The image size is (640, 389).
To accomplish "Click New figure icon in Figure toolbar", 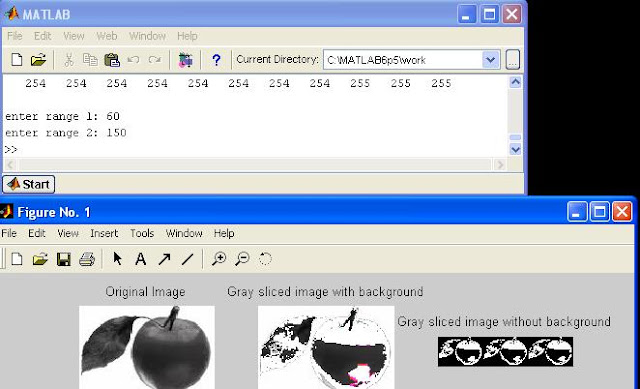I will click(17, 259).
